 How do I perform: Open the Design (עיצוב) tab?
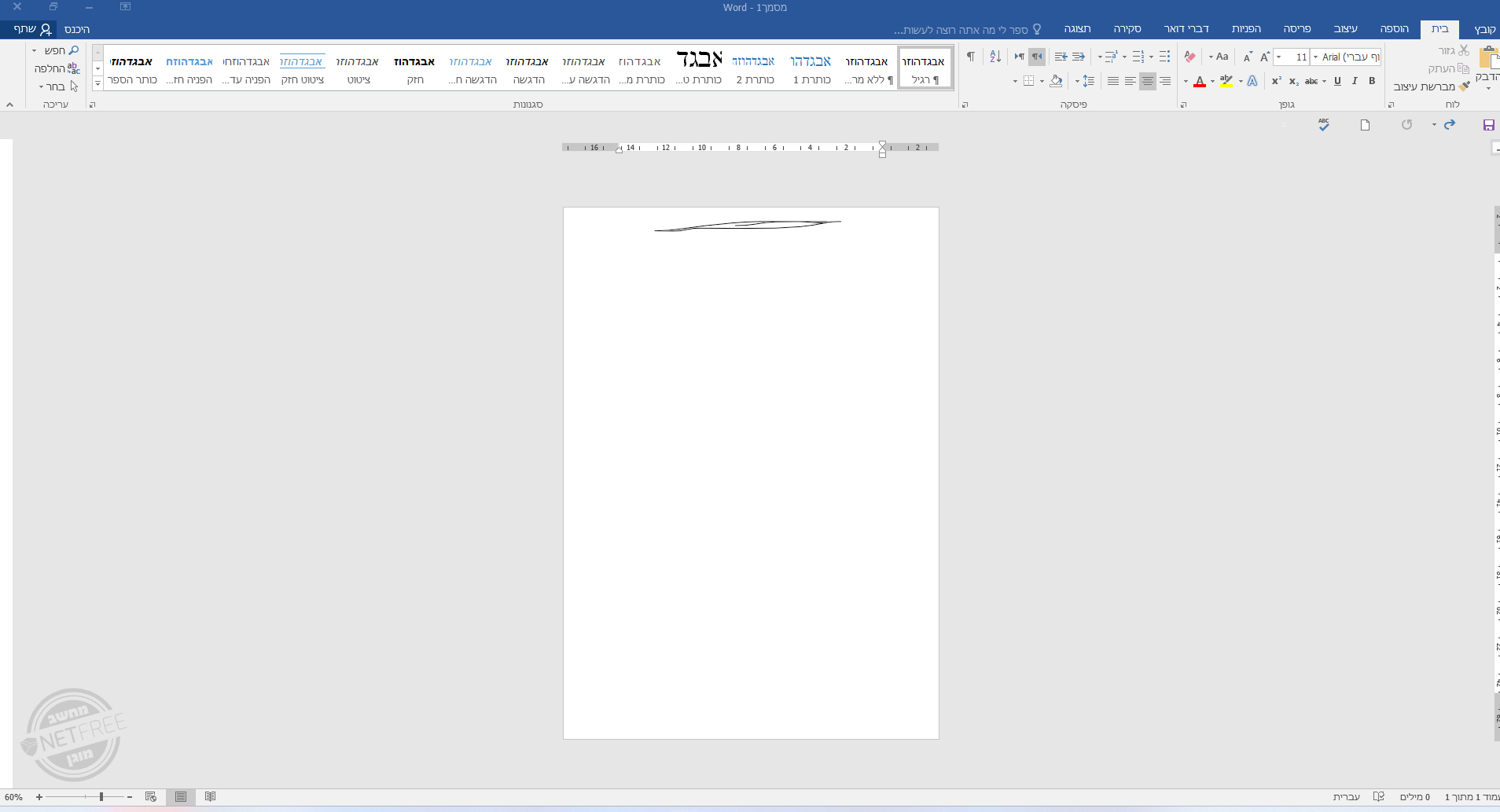click(1345, 29)
